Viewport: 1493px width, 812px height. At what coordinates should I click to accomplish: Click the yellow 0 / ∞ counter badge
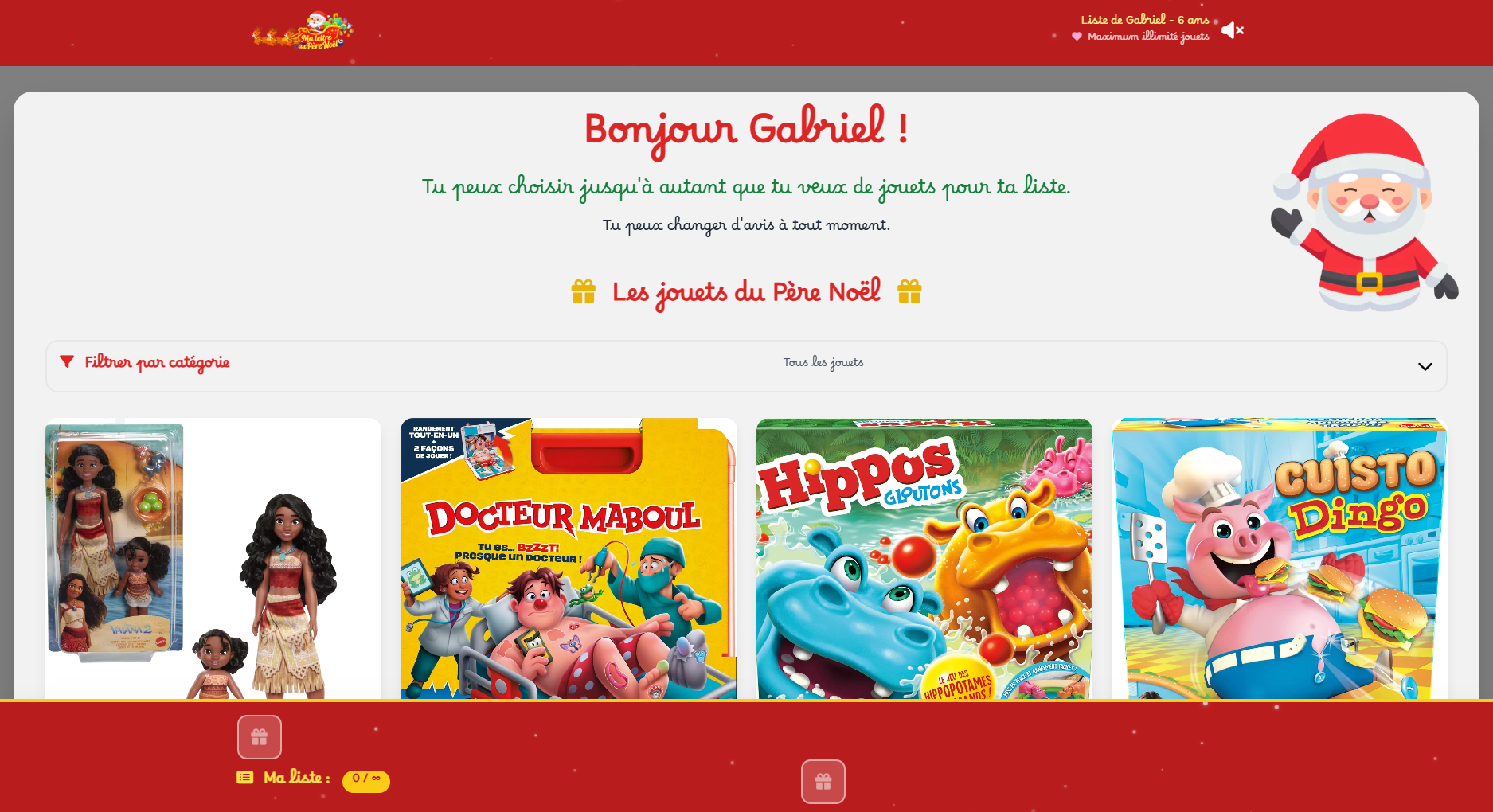pyautogui.click(x=366, y=781)
